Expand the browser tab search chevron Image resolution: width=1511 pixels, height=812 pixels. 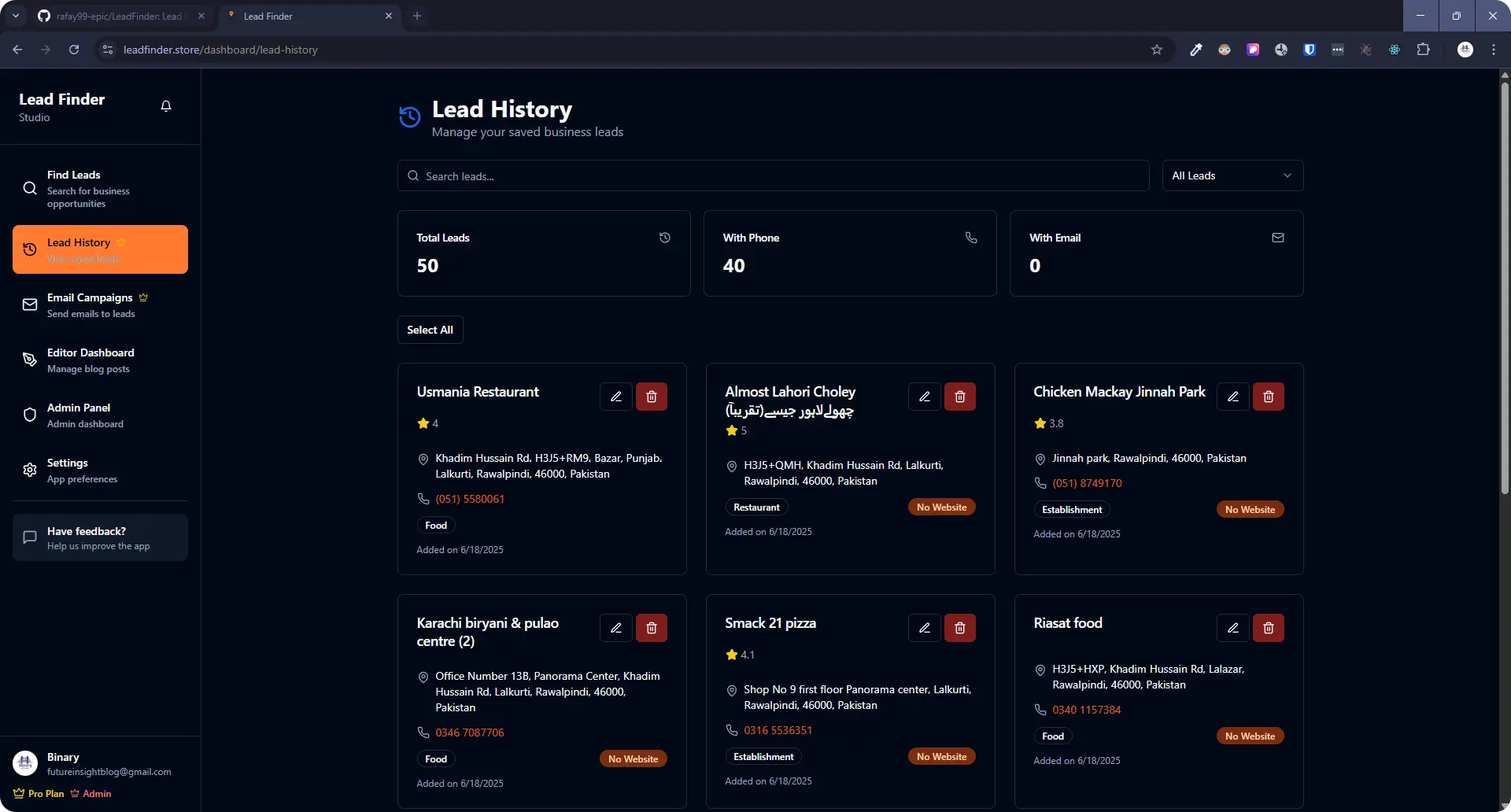[x=16, y=16]
